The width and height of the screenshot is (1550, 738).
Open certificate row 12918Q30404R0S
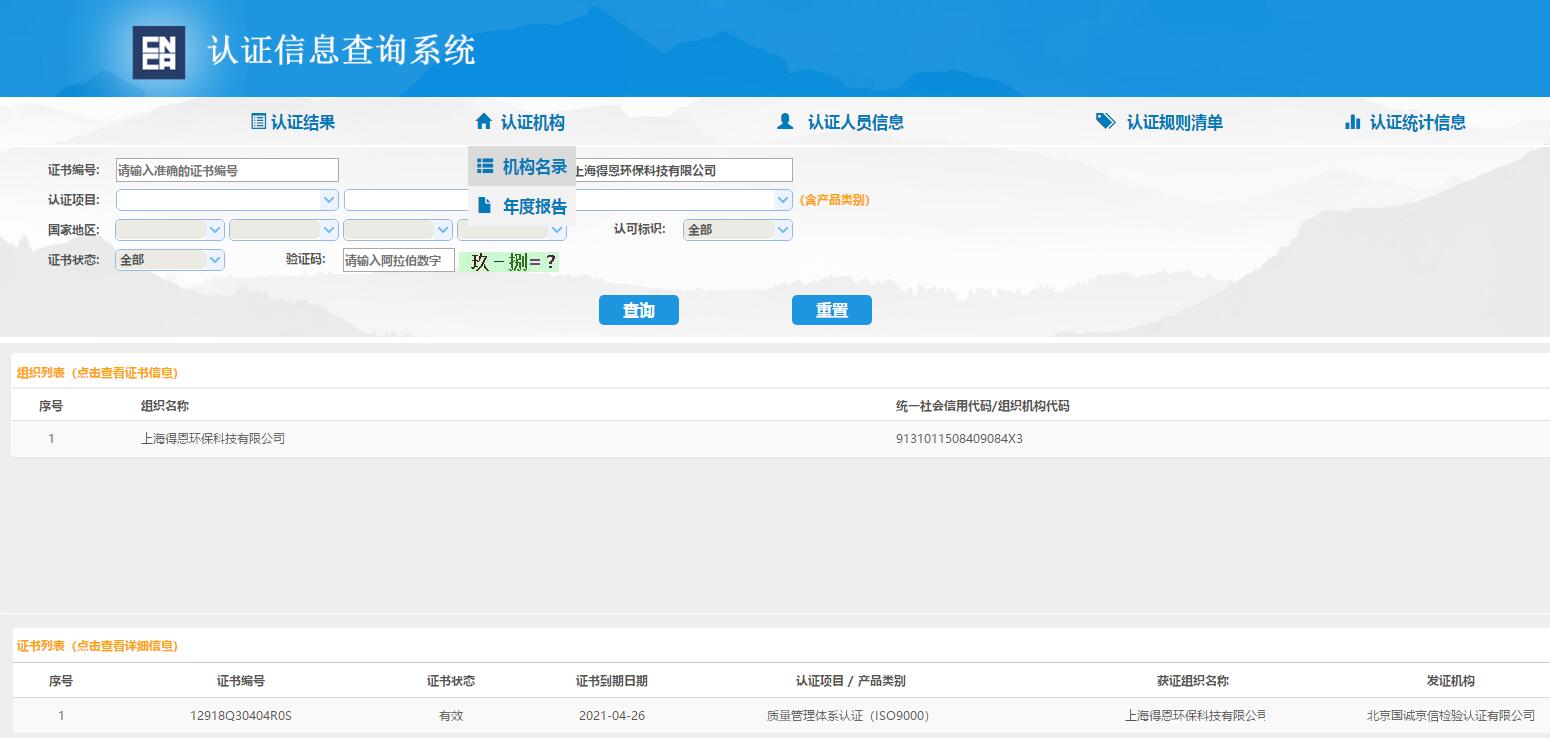[240, 716]
